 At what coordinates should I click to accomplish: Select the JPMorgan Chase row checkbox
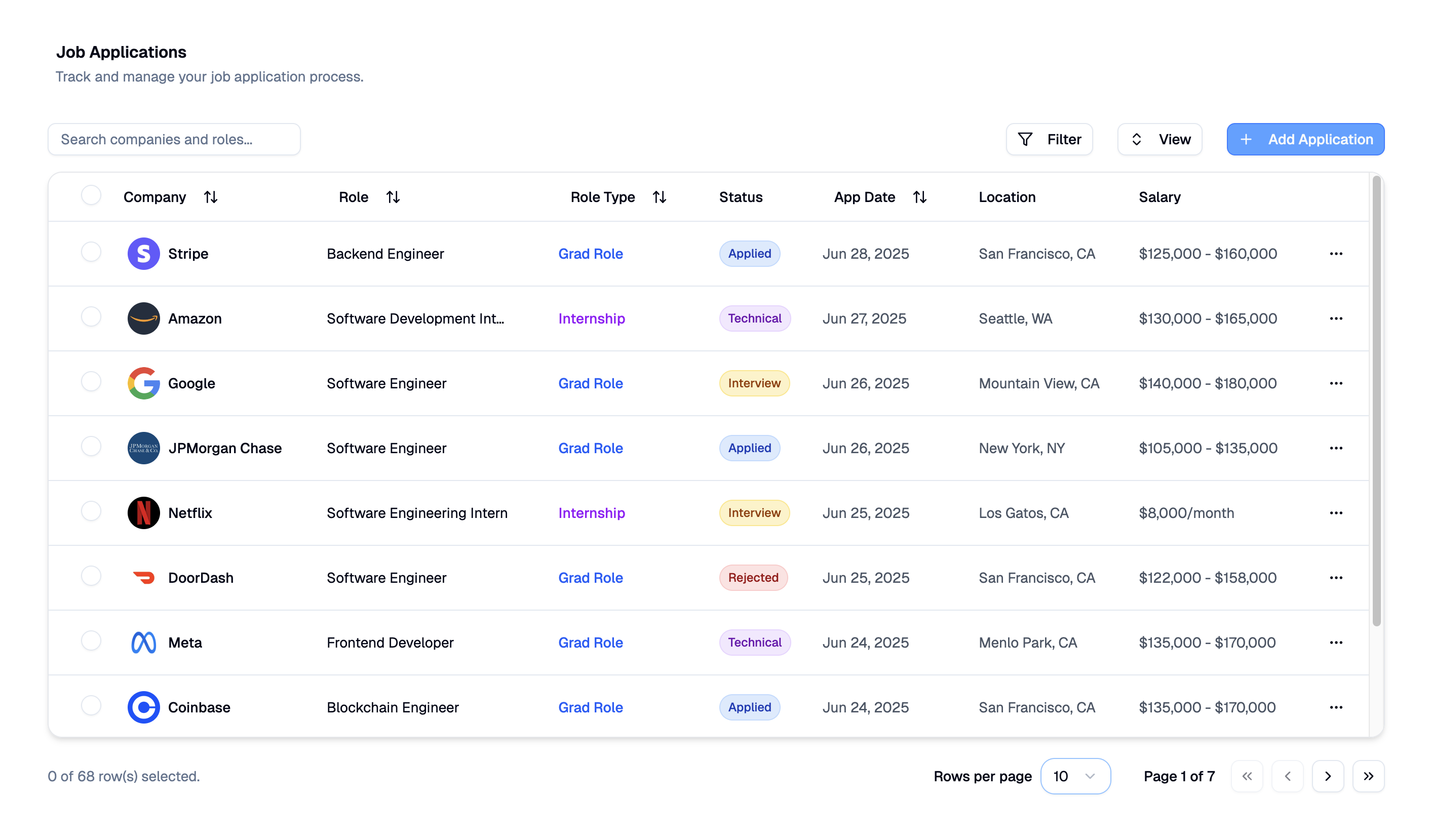pyautogui.click(x=91, y=446)
